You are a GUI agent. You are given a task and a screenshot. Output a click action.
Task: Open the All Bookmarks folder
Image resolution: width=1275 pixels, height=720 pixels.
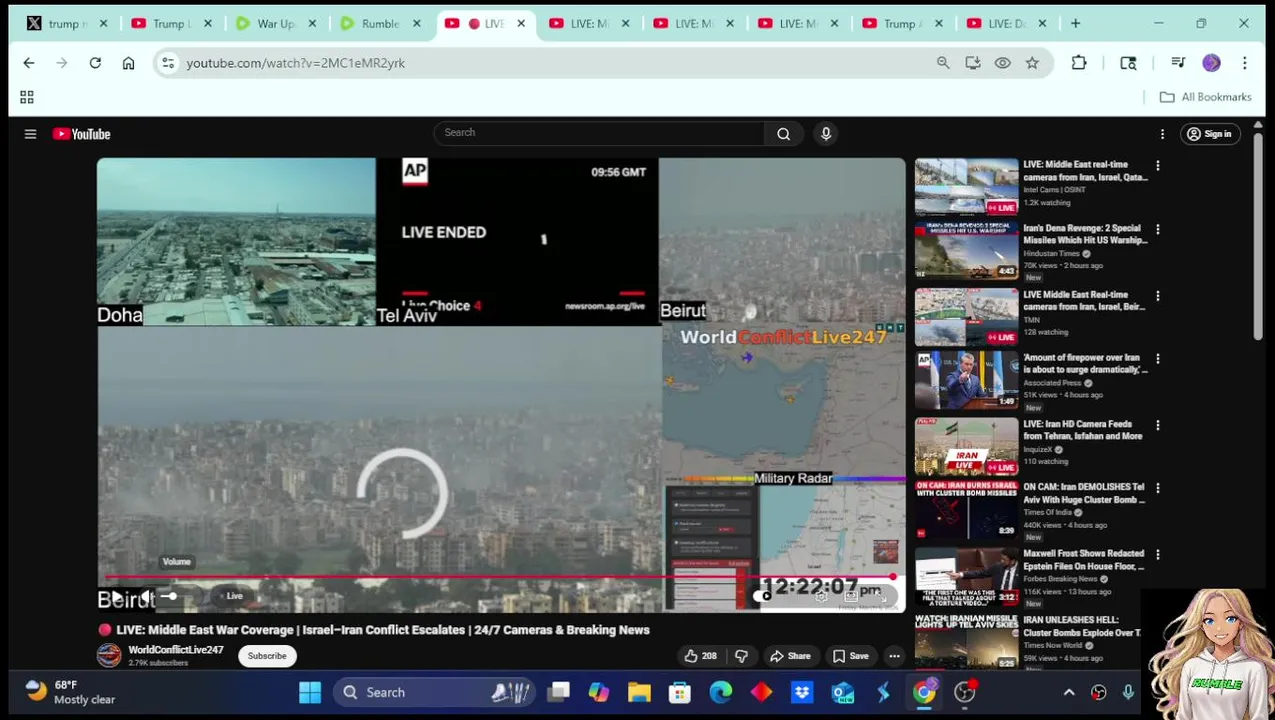point(1205,97)
